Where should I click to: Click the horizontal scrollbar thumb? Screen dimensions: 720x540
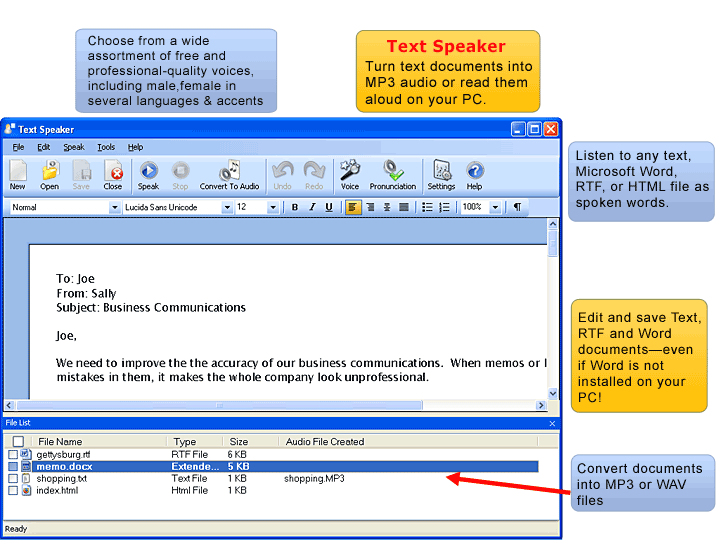pos(219,405)
